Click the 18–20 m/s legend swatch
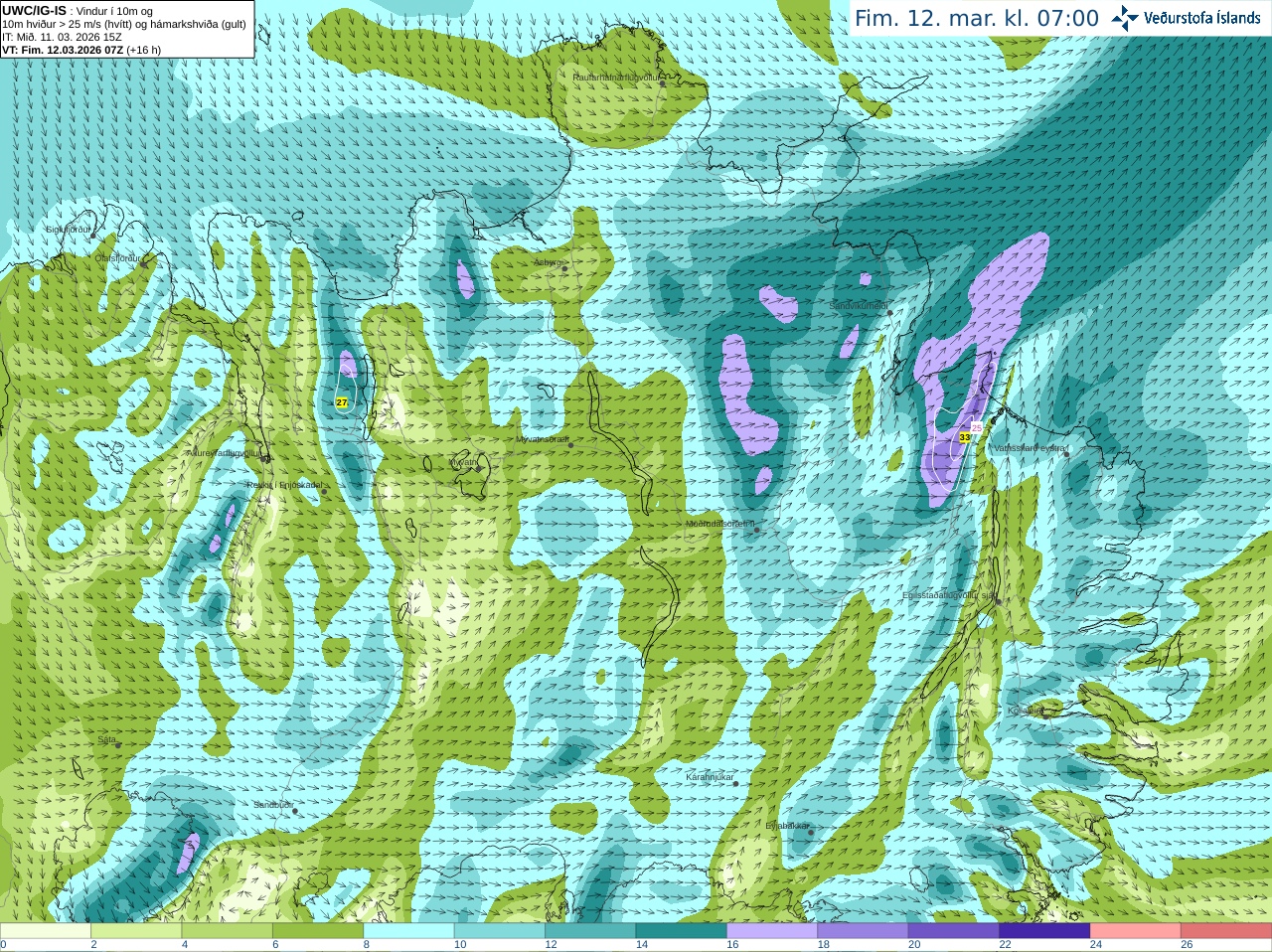This screenshot has height=952, width=1272. 863,931
